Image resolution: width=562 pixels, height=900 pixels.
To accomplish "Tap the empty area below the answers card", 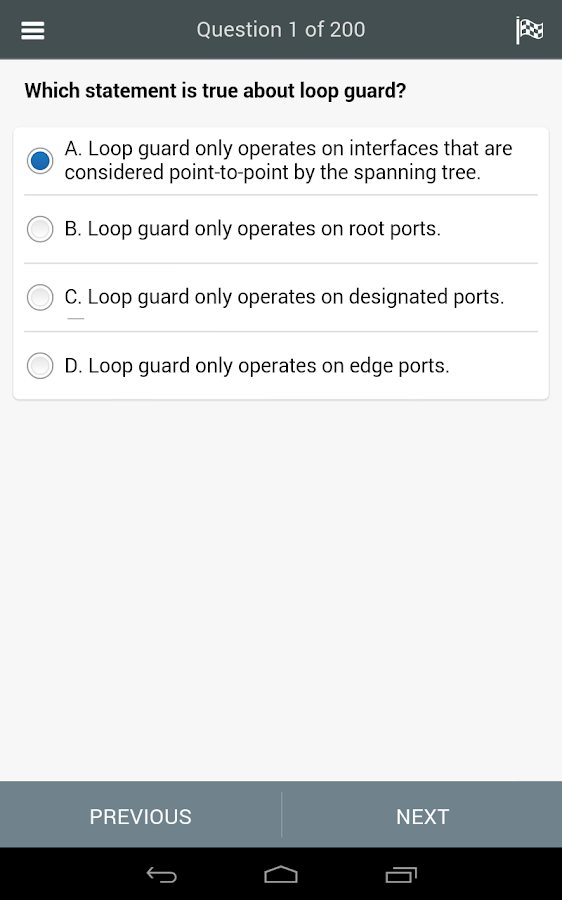I will (281, 590).
